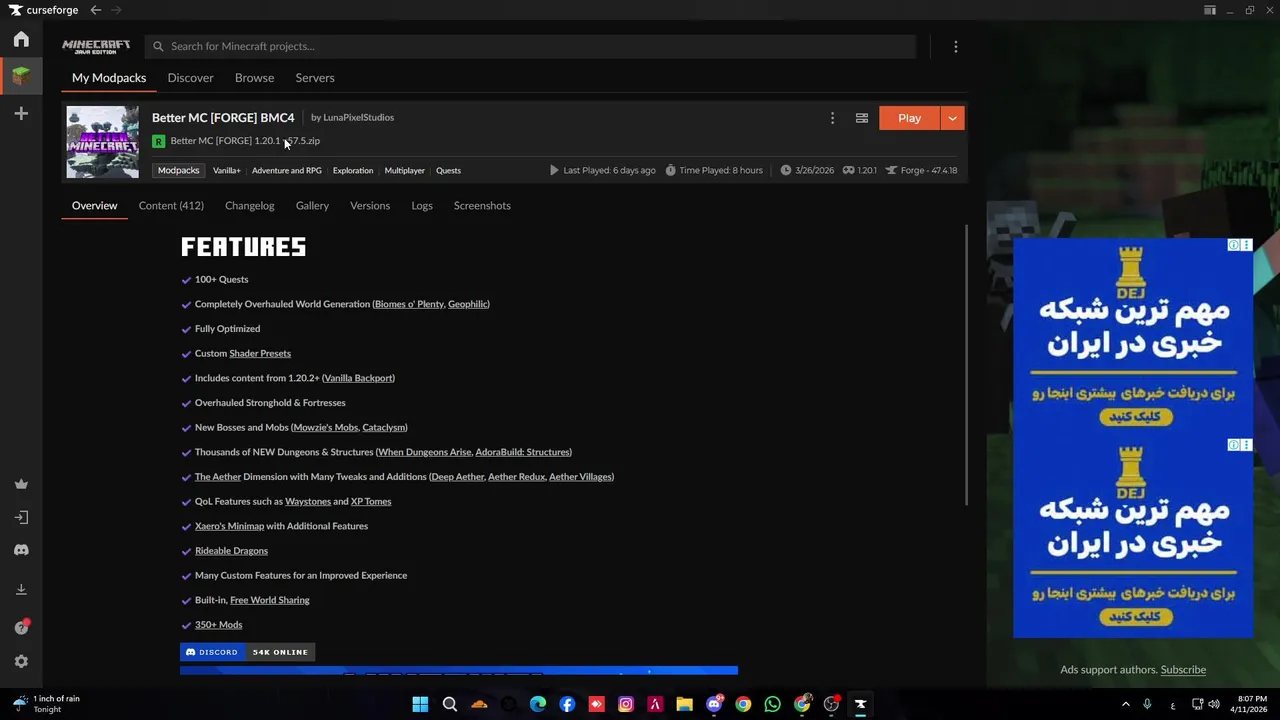Add a new game with plus icon
The image size is (1280, 720).
point(21,114)
